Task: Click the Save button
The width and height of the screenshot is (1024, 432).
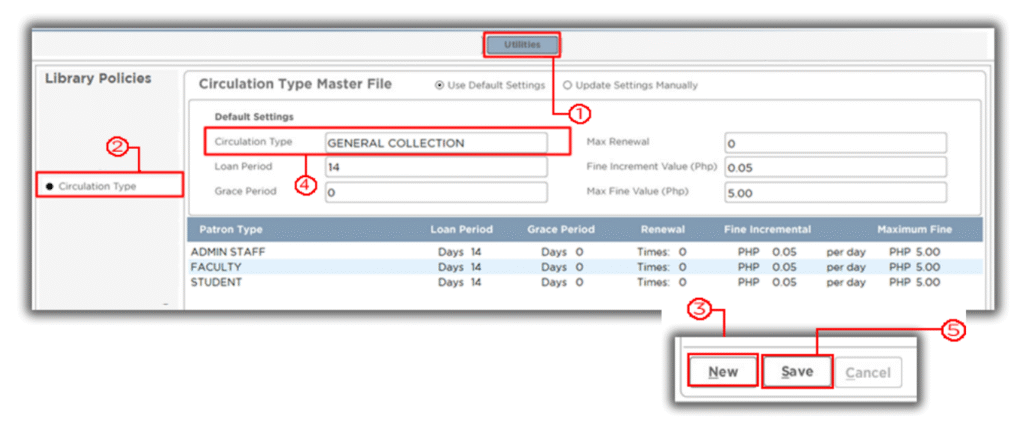Action: pyautogui.click(x=797, y=372)
